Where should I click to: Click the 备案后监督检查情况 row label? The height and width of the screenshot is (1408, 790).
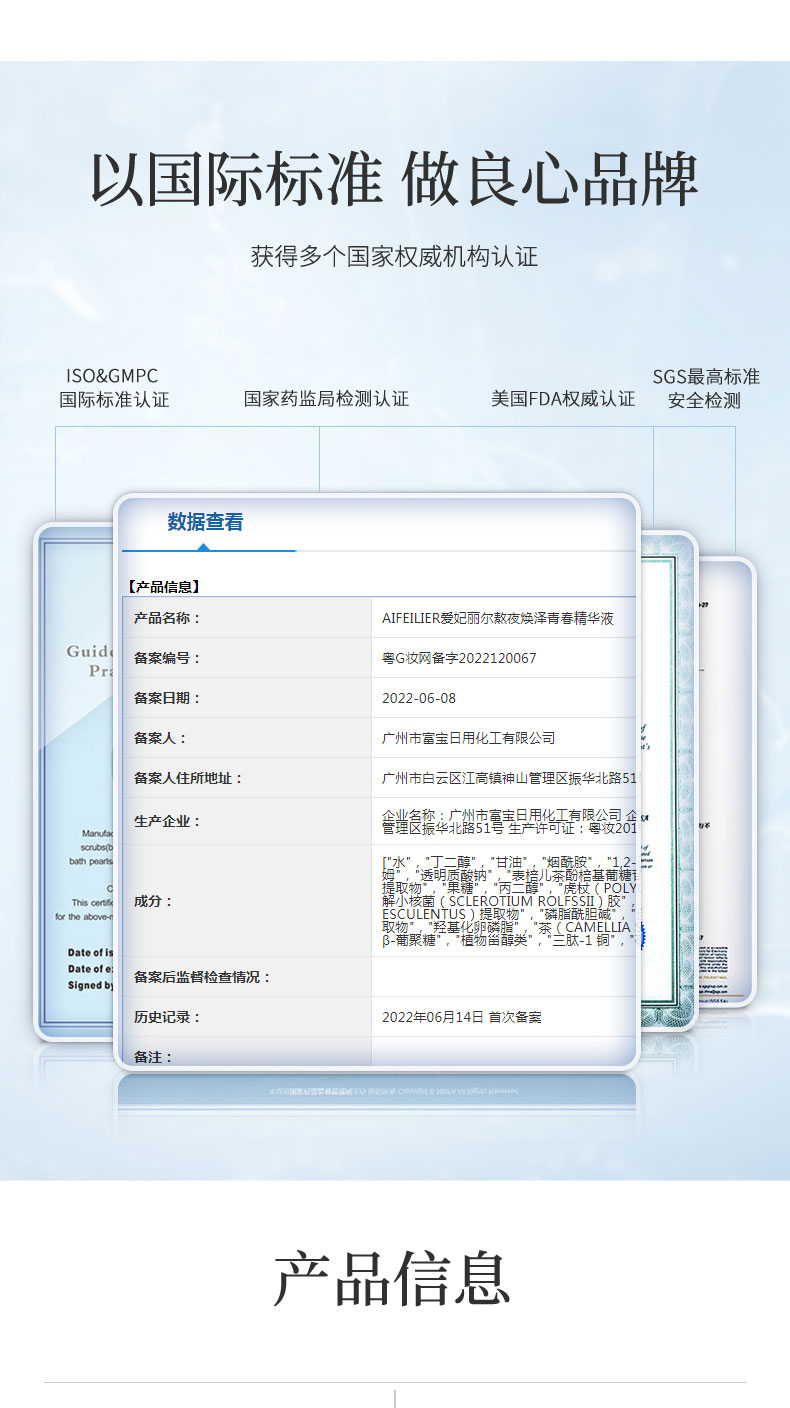[x=203, y=977]
